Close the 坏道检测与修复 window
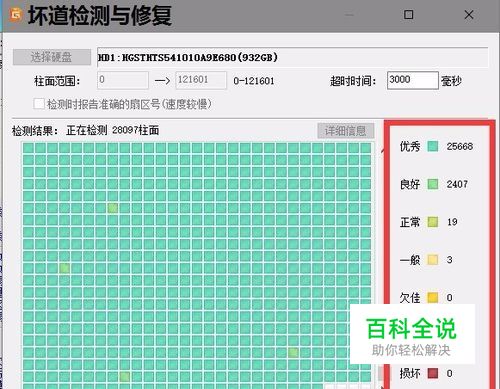This screenshot has width=500, height=389. point(469,15)
